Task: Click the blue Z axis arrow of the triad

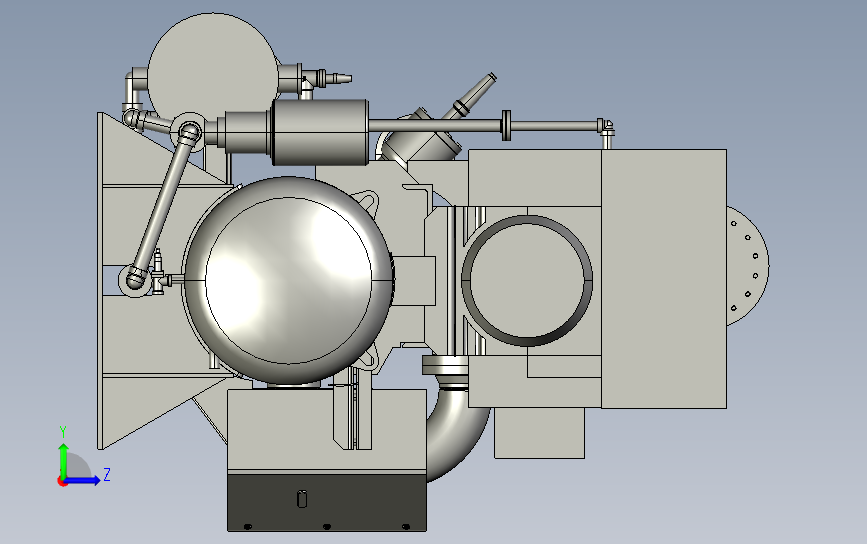Action: [83, 480]
